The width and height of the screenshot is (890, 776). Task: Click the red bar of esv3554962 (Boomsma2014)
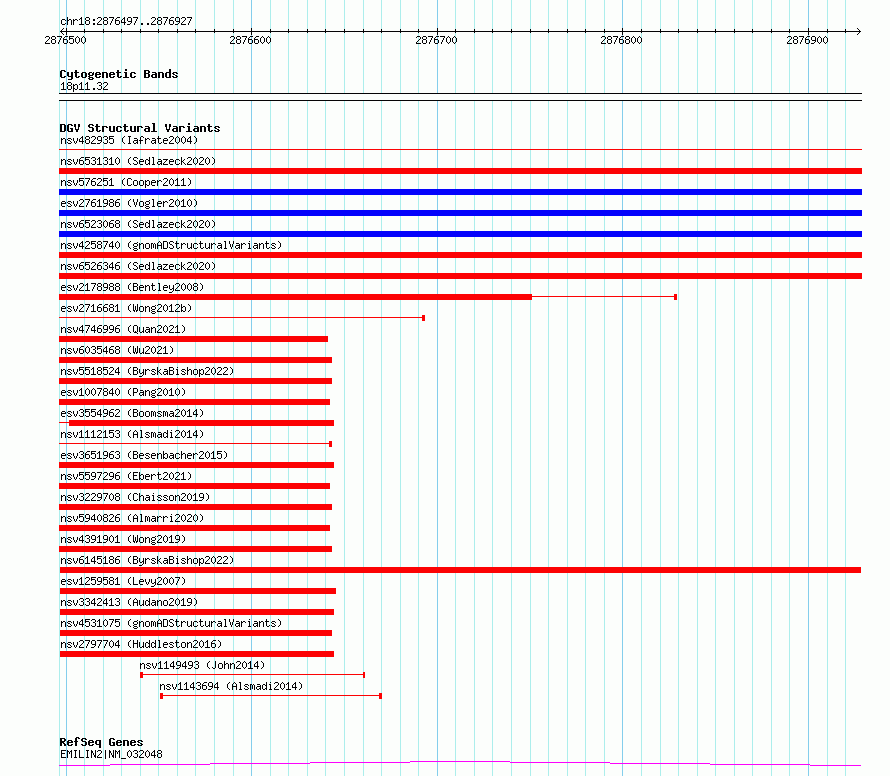(x=201, y=423)
